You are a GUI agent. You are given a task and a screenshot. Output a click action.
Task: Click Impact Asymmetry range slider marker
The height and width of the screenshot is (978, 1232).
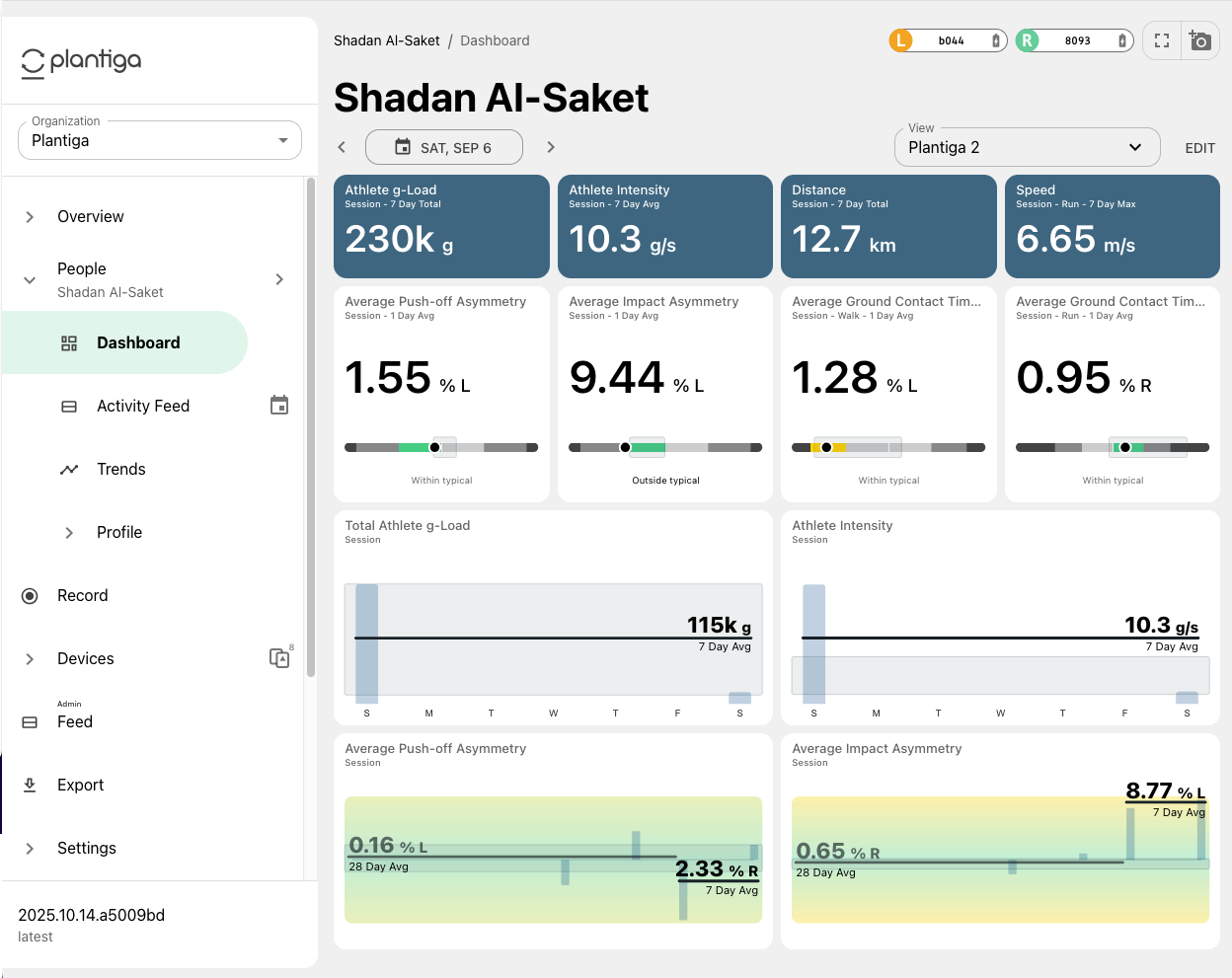point(625,447)
